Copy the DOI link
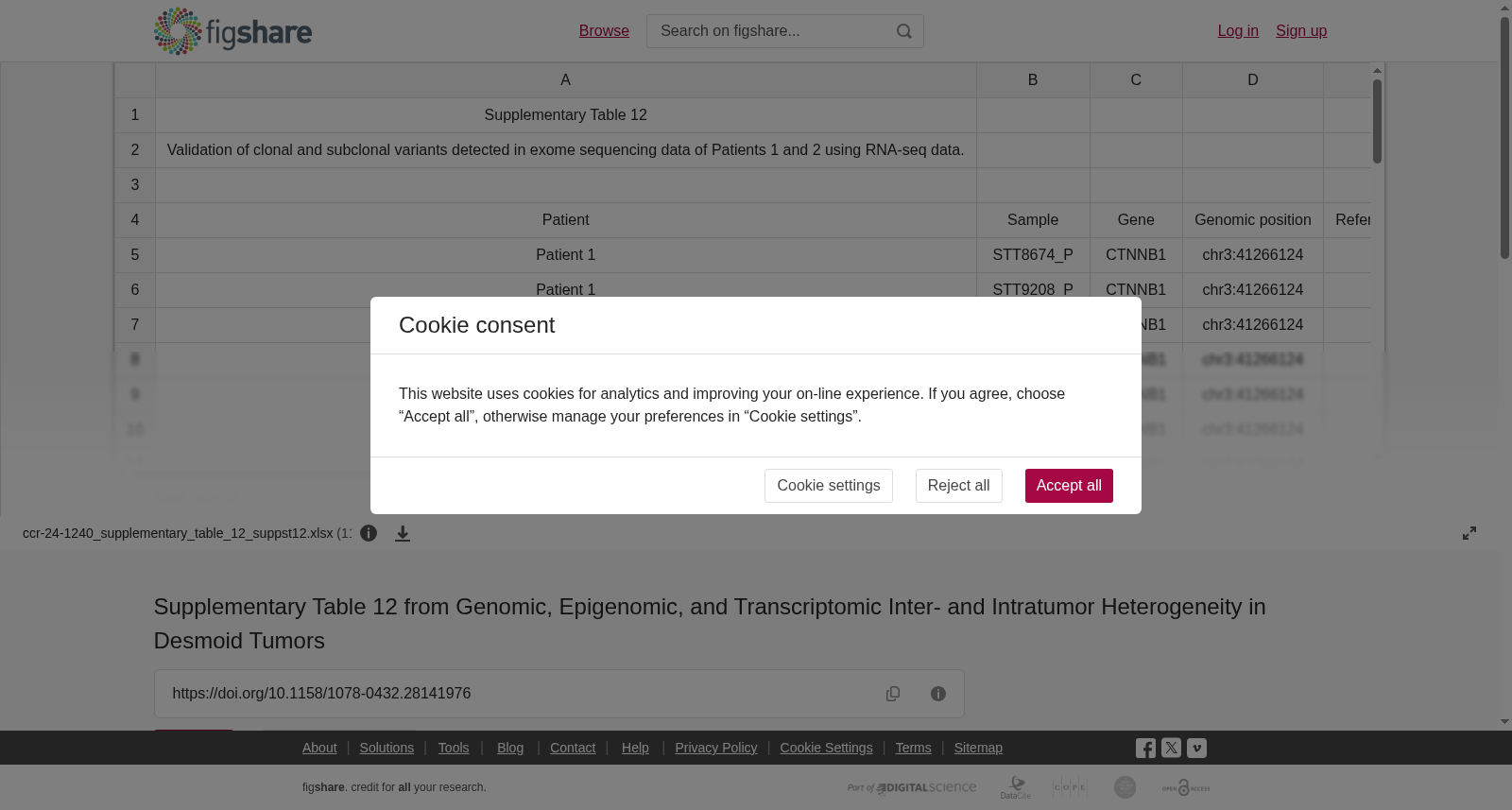The image size is (1512, 810). 893,694
